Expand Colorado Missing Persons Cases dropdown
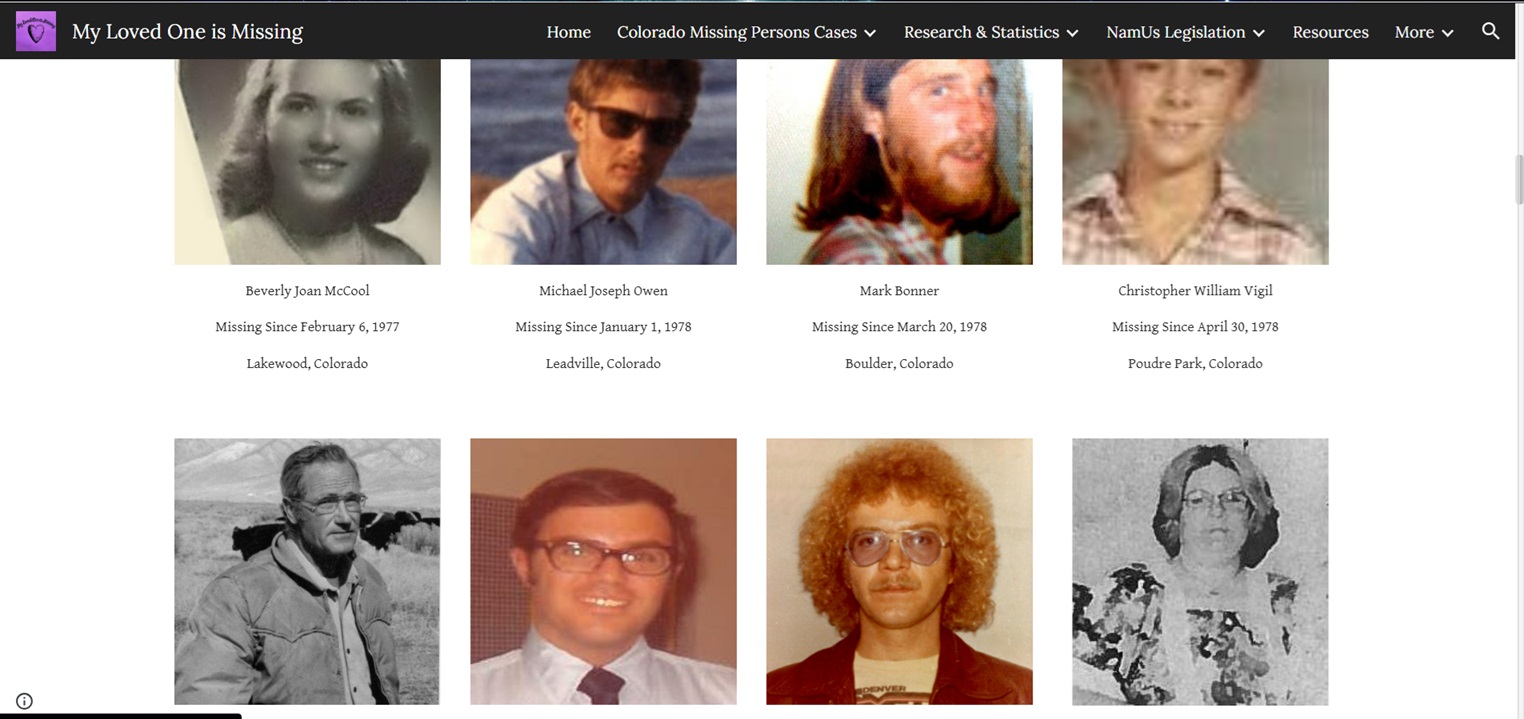 [x=746, y=32]
